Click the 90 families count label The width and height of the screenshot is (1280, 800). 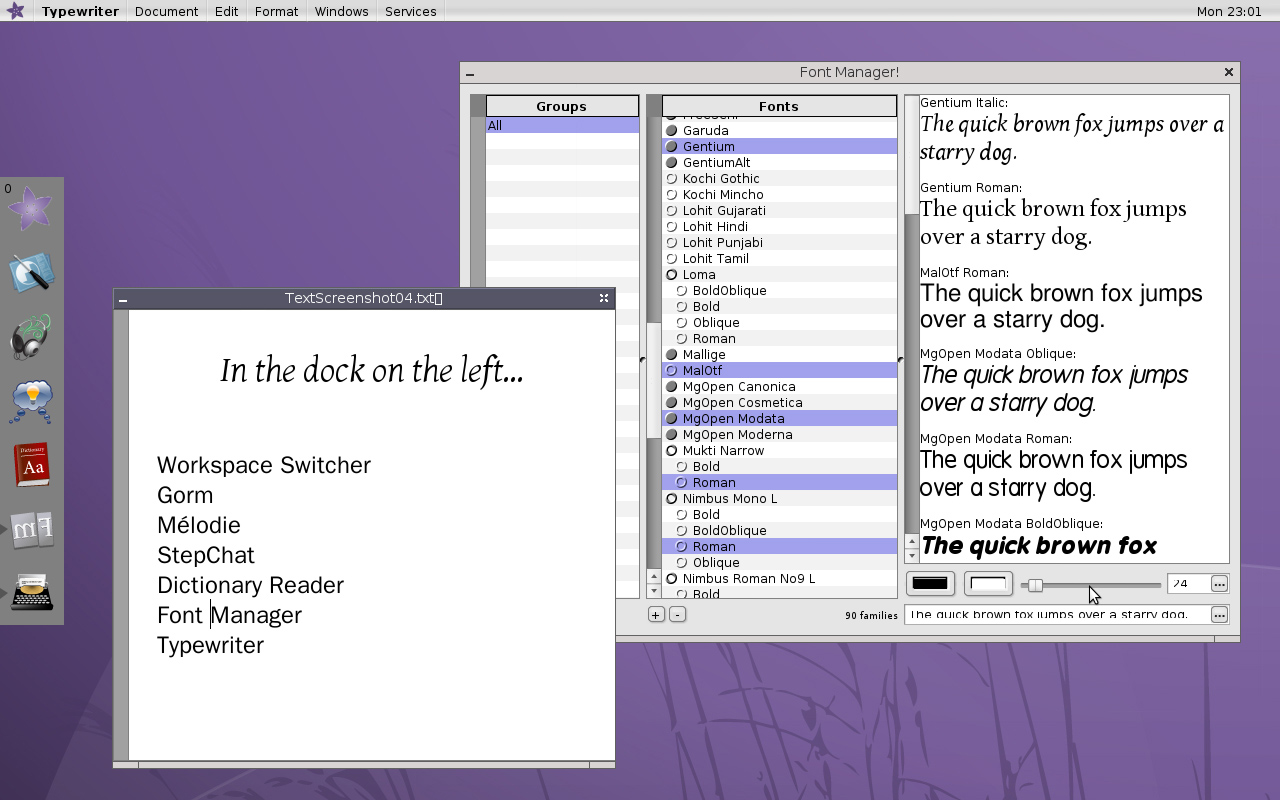(871, 616)
